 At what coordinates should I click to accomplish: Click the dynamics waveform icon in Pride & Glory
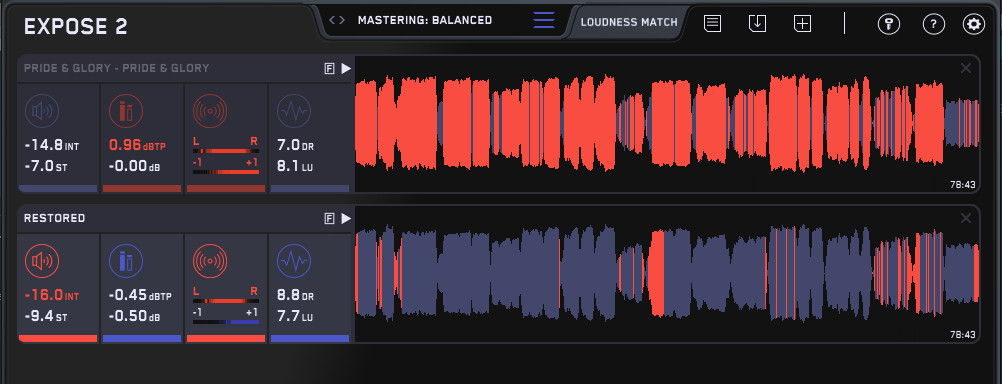pos(294,111)
